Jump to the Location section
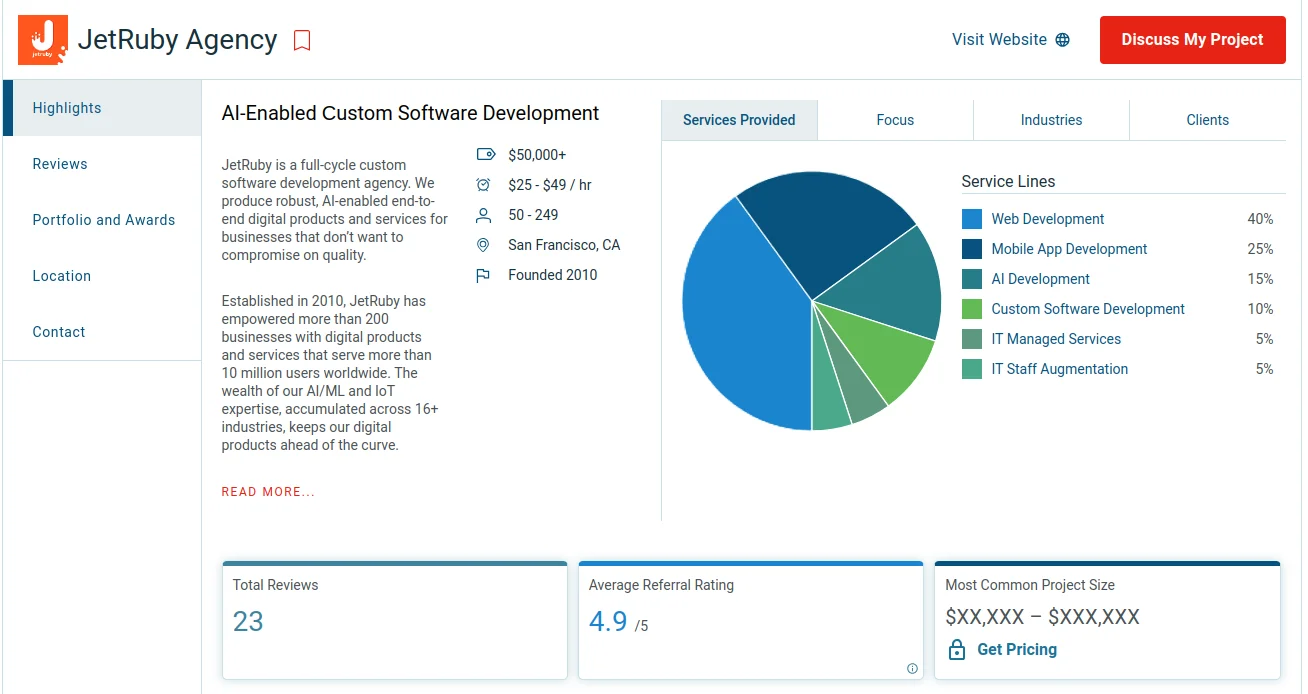This screenshot has width=1308, height=694. coord(102,276)
